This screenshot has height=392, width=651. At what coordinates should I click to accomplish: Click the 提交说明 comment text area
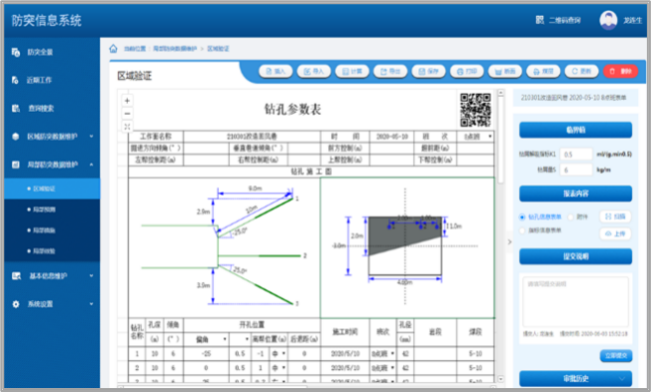coord(575,302)
